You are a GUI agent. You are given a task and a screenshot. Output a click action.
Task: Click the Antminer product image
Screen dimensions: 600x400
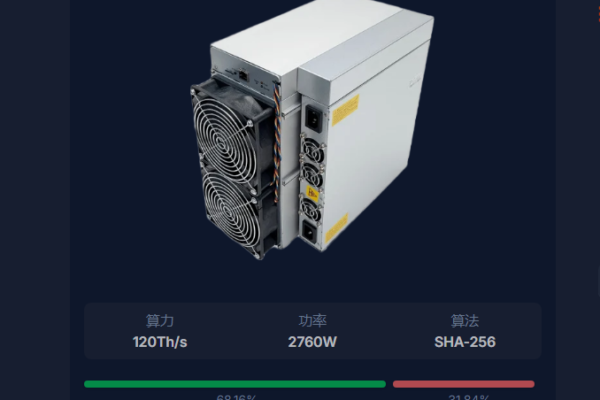[x=312, y=128]
